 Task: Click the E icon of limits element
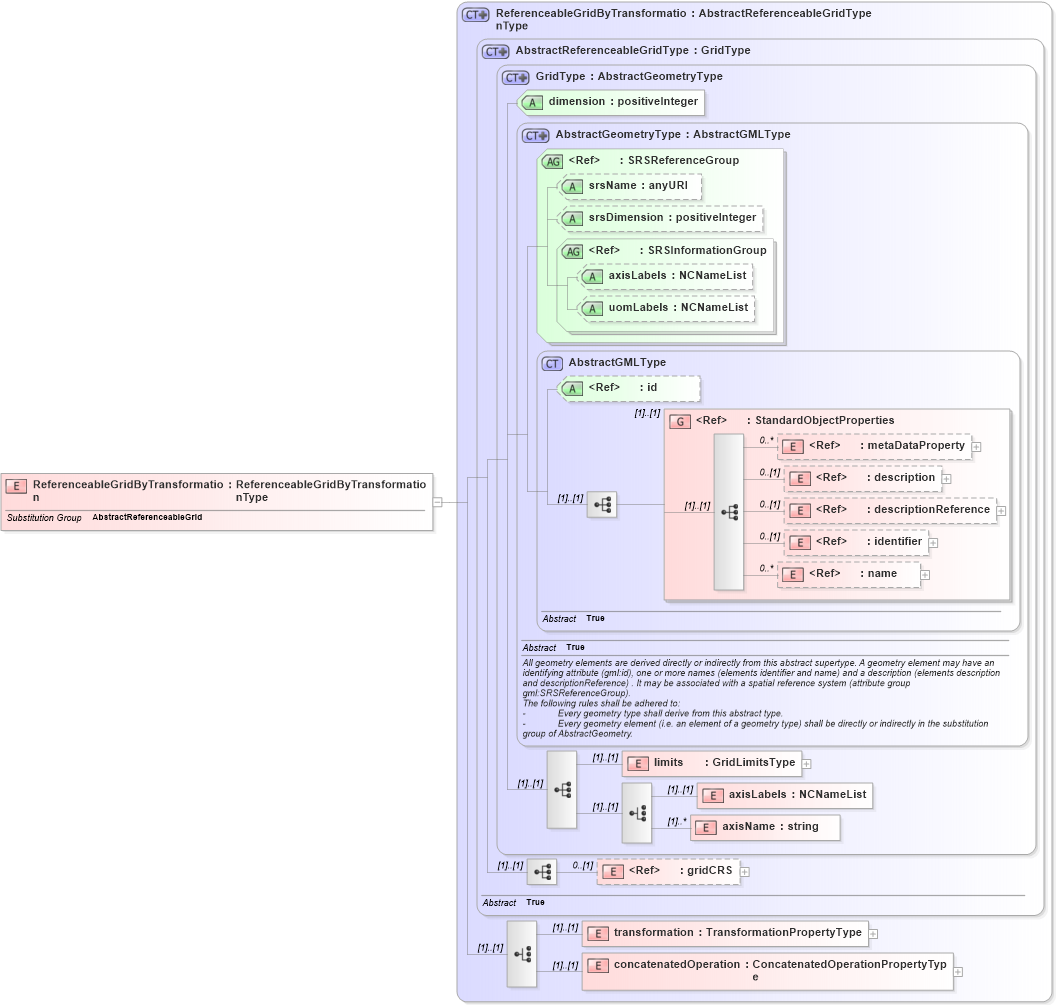pyautogui.click(x=638, y=764)
